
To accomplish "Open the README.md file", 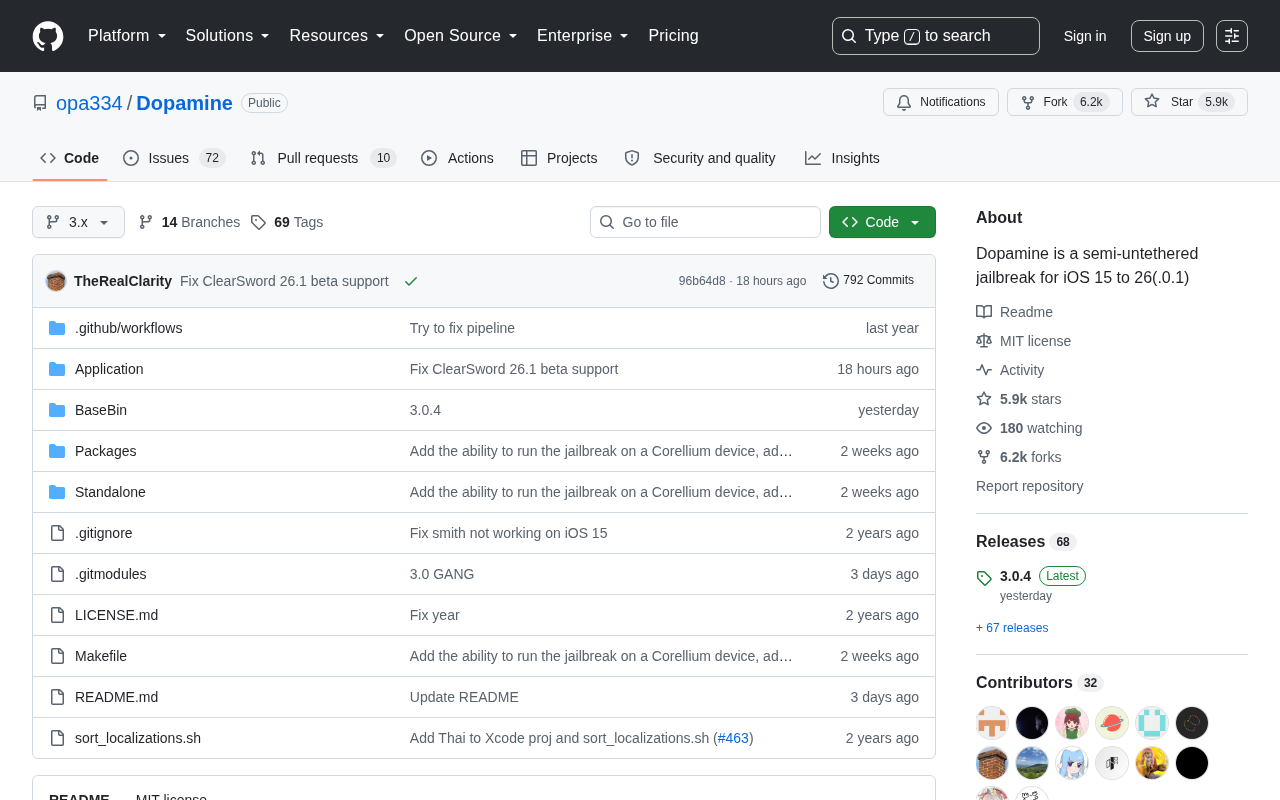I will tap(116, 697).
